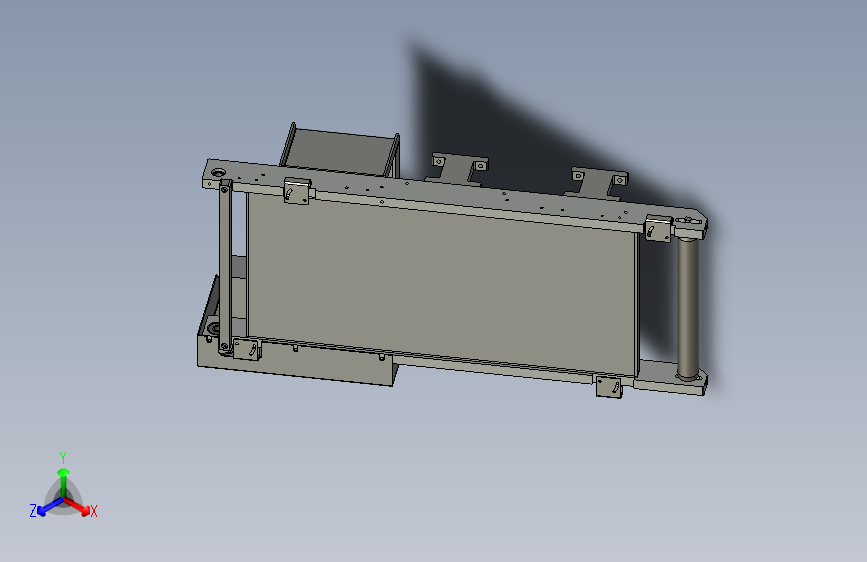The image size is (867, 562).
Task: Click the red X axis of the orientation triad
Action: pyautogui.click(x=77, y=506)
